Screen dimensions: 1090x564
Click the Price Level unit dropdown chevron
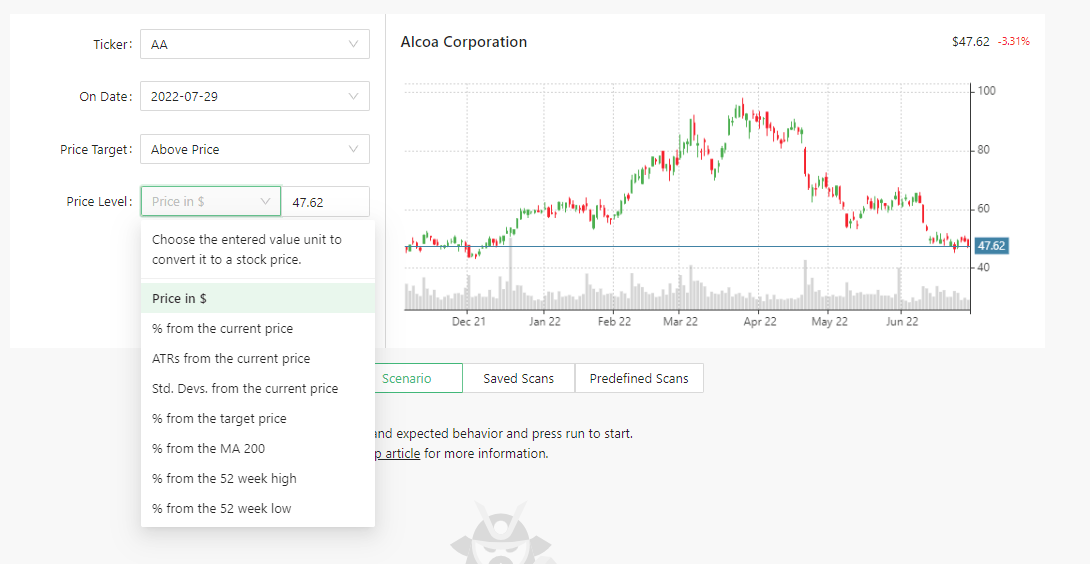[x=265, y=202]
